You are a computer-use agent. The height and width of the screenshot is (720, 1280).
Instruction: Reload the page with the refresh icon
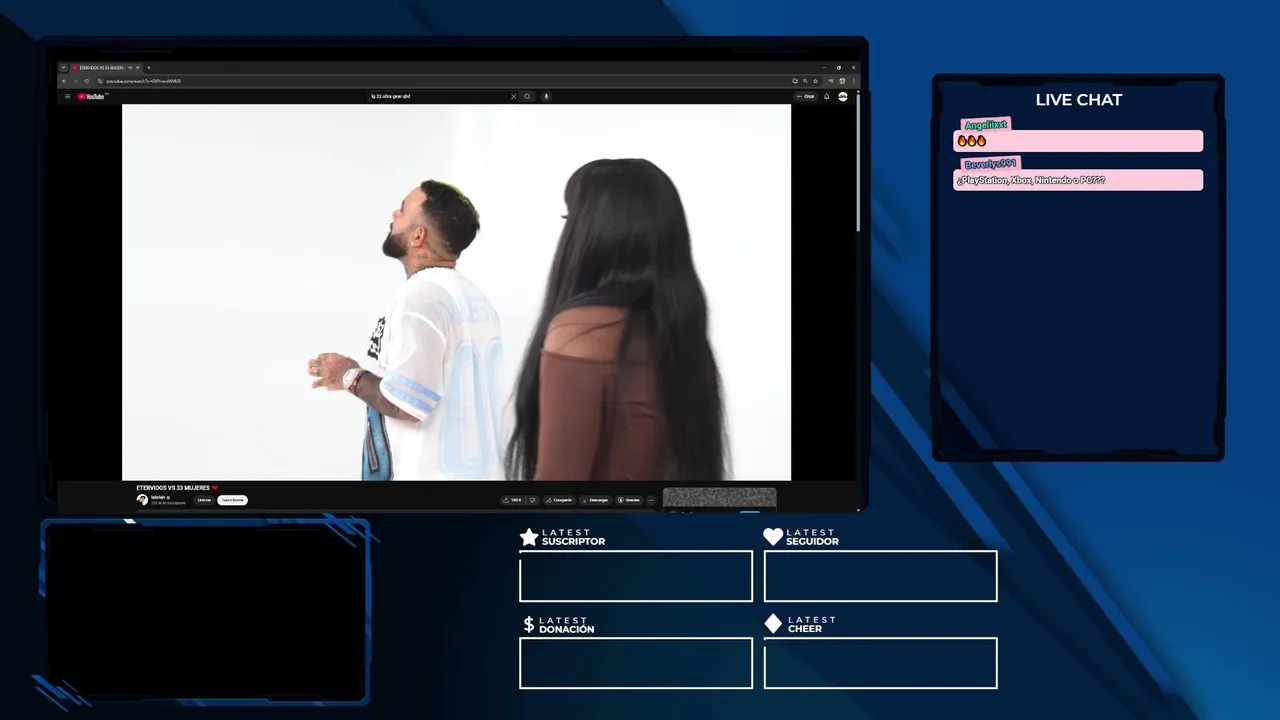(87, 81)
